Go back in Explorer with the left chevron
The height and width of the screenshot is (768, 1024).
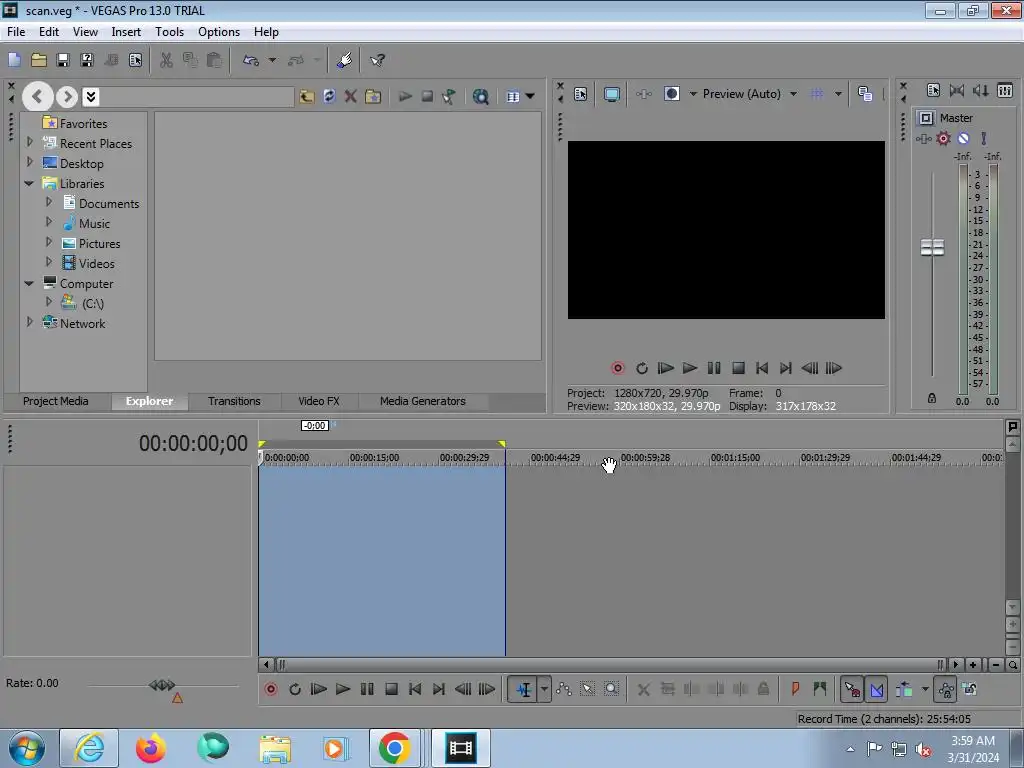pos(37,97)
